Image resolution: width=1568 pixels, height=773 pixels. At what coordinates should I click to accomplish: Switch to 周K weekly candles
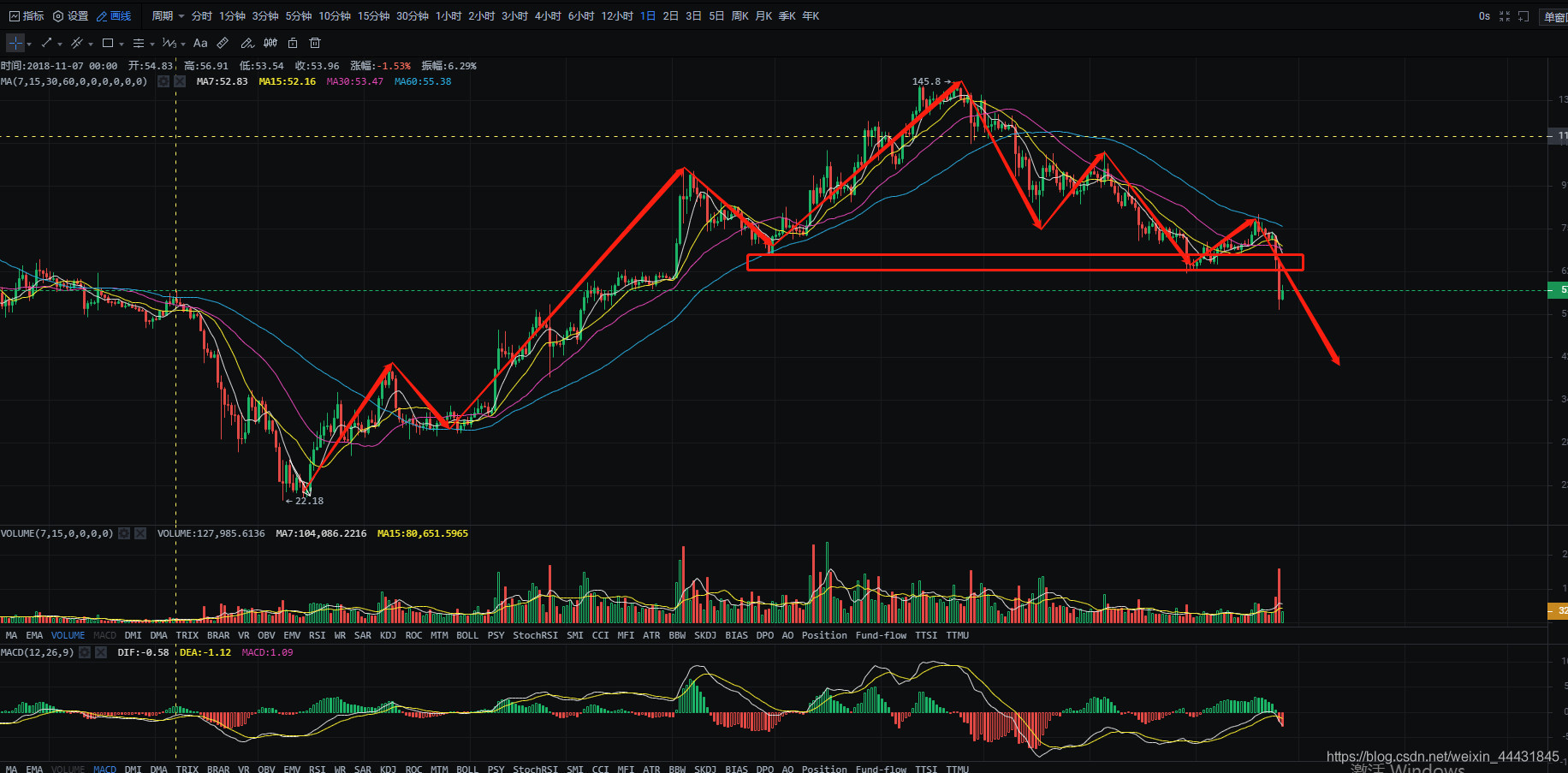point(740,16)
